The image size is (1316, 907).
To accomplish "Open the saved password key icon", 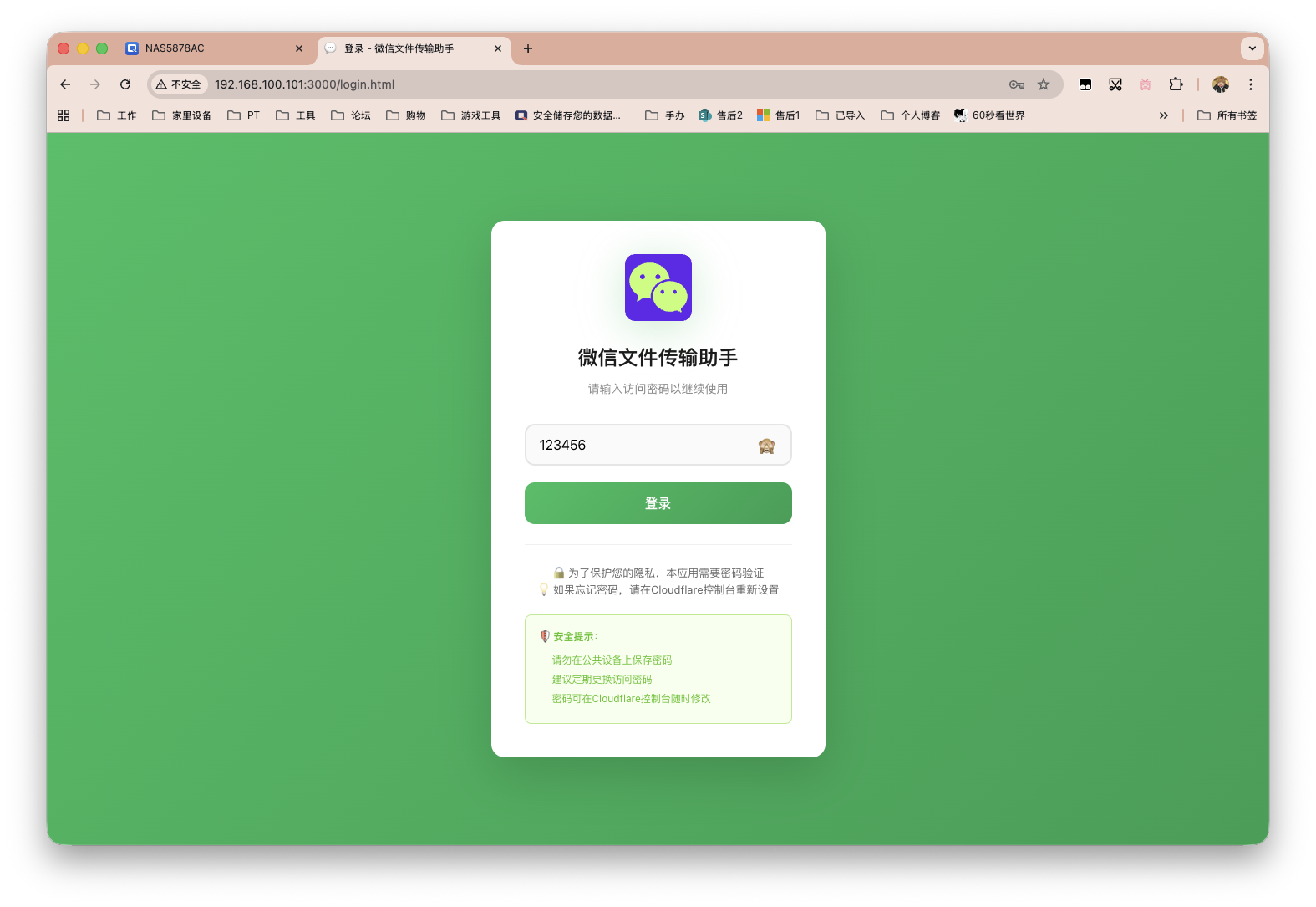I will [x=1017, y=84].
